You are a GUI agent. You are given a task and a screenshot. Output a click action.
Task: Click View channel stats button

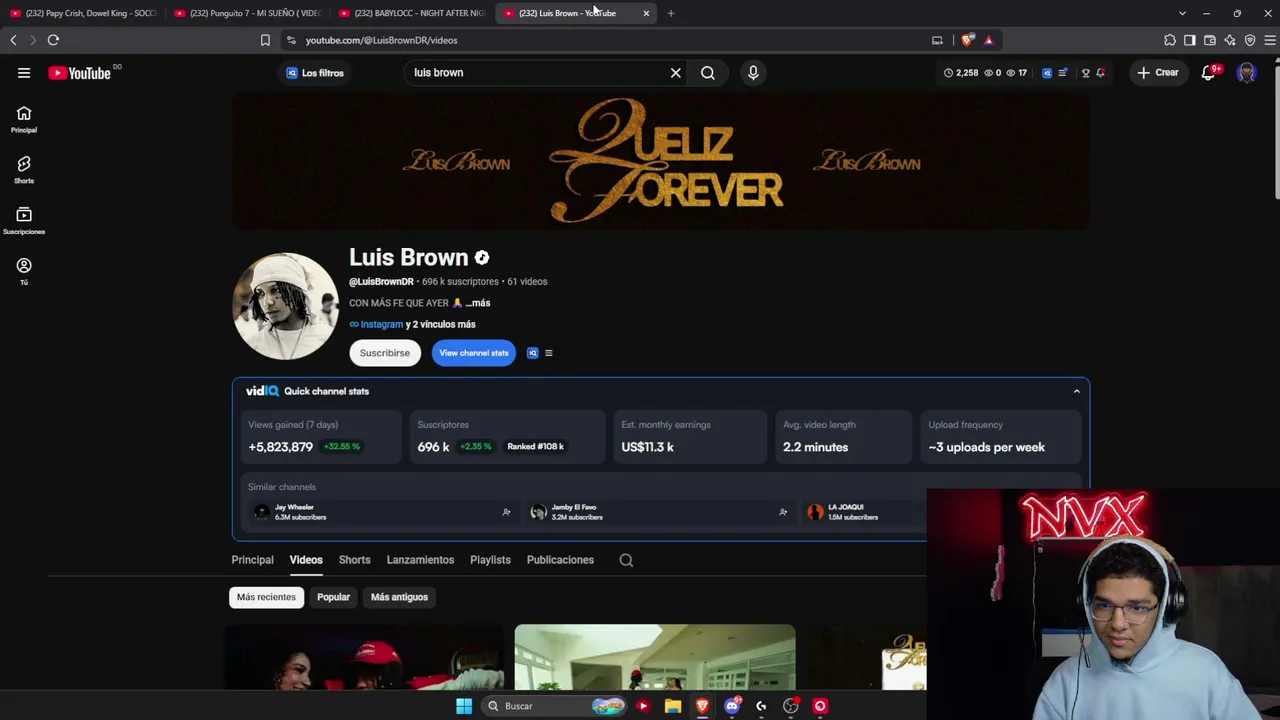(x=474, y=353)
